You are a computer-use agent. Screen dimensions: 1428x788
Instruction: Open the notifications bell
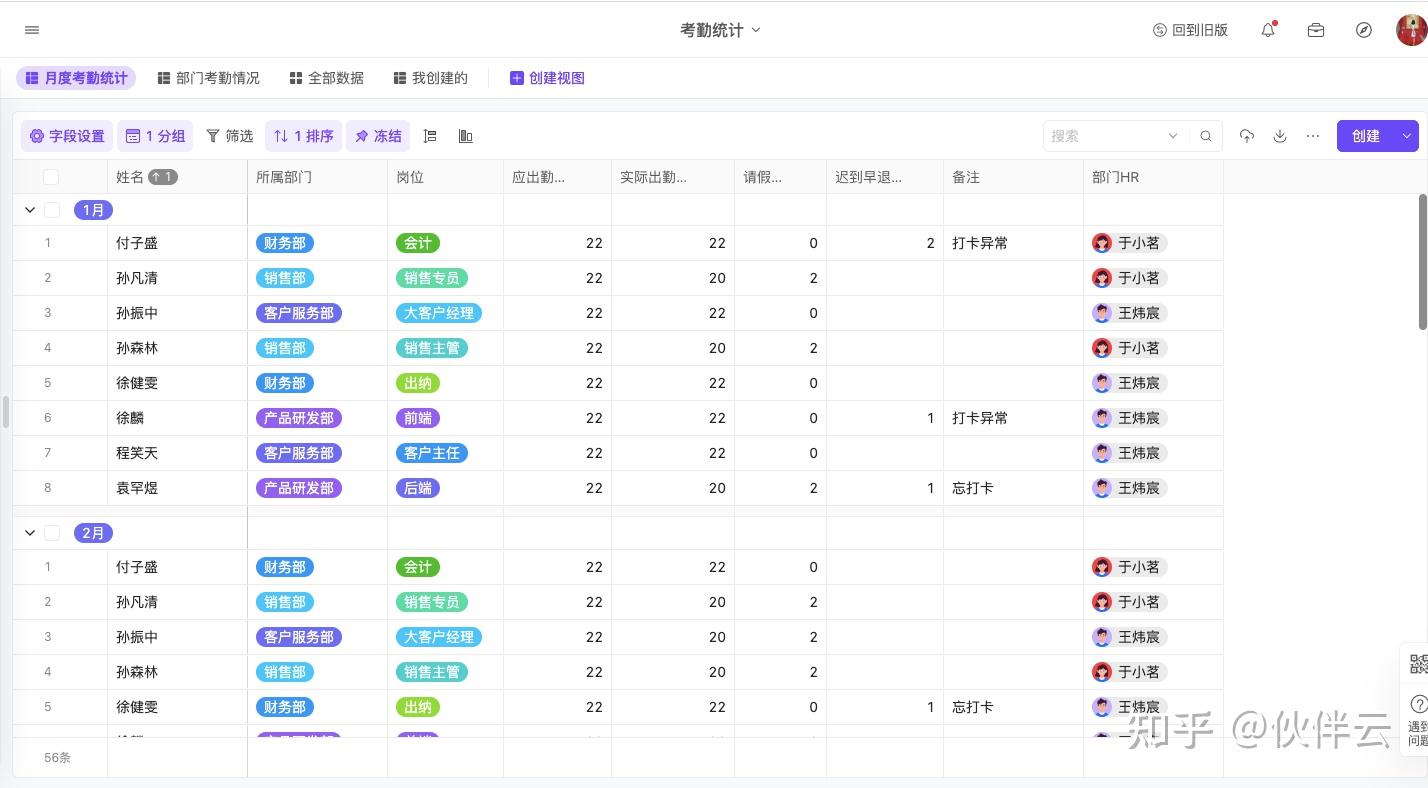[x=1268, y=30]
